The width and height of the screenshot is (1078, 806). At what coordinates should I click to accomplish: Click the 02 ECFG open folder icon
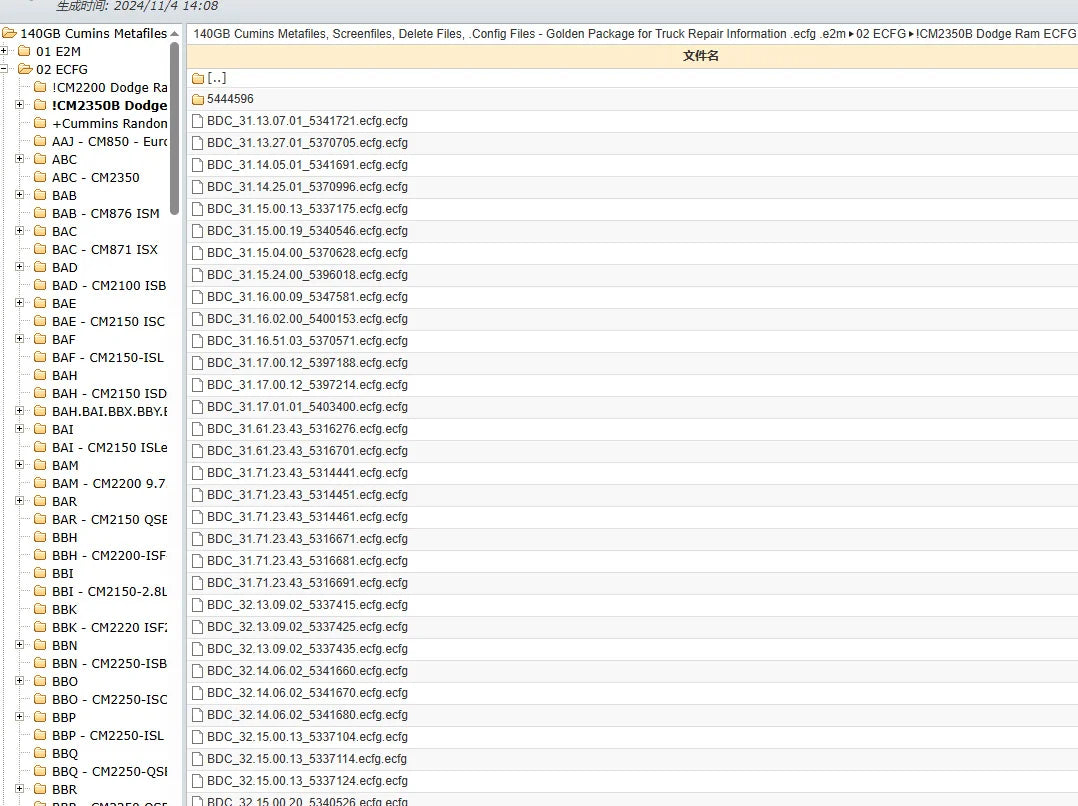[25, 69]
